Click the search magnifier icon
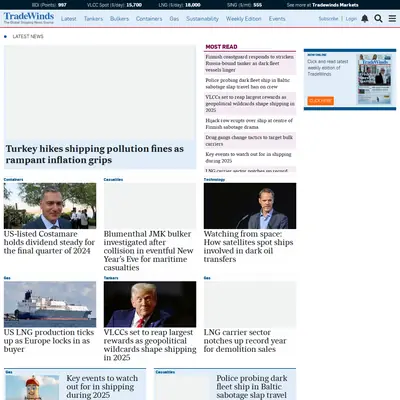Screen dimensions: 400x400 click(378, 19)
